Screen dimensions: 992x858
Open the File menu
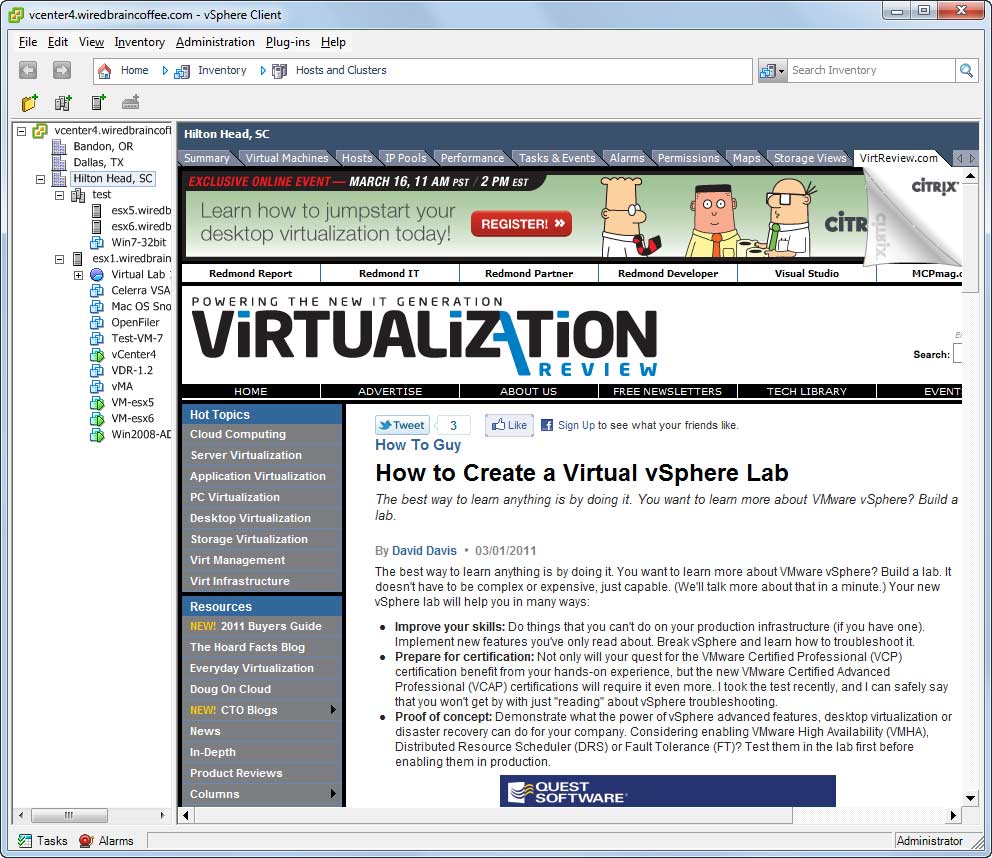28,42
